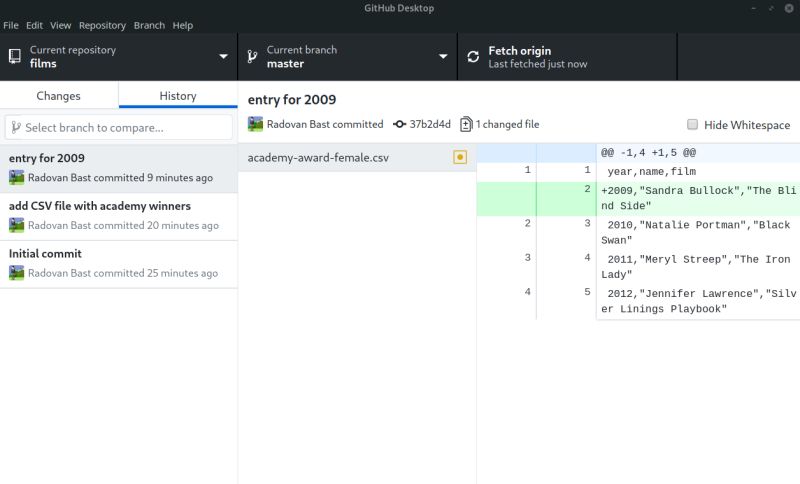Open the Branch menu

(149, 26)
